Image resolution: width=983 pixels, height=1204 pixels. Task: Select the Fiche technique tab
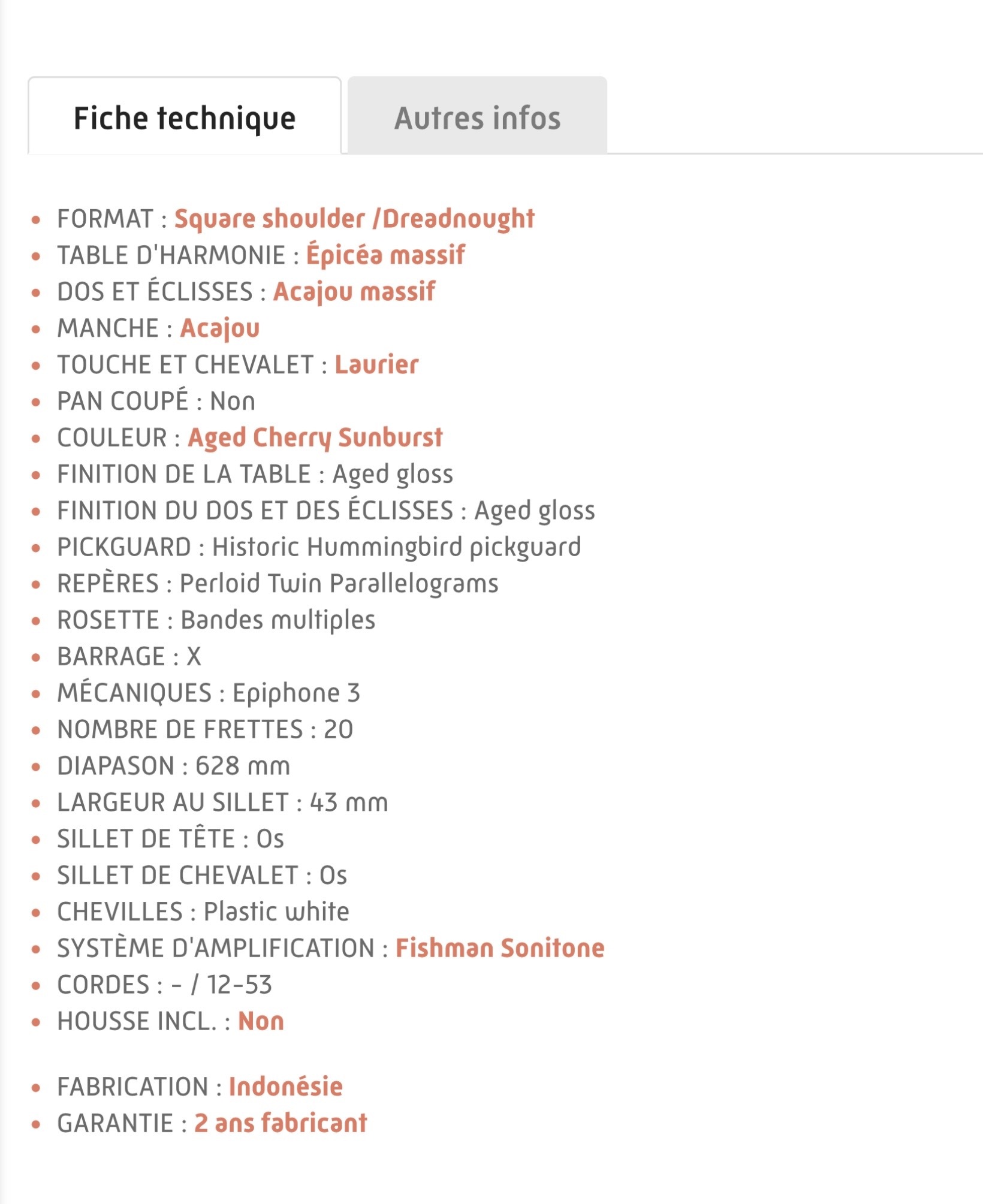coord(185,116)
